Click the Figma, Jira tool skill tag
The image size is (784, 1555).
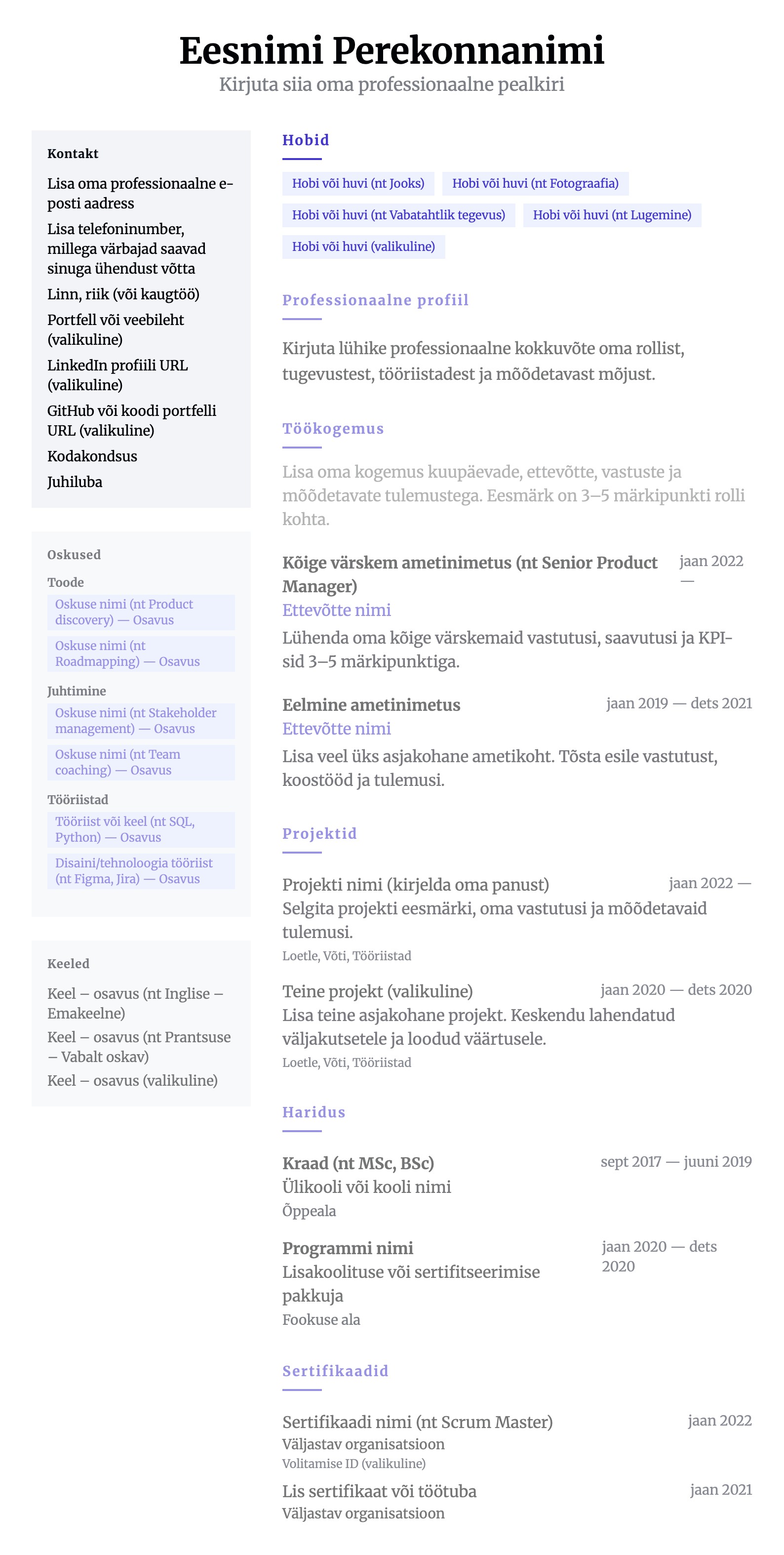141,871
